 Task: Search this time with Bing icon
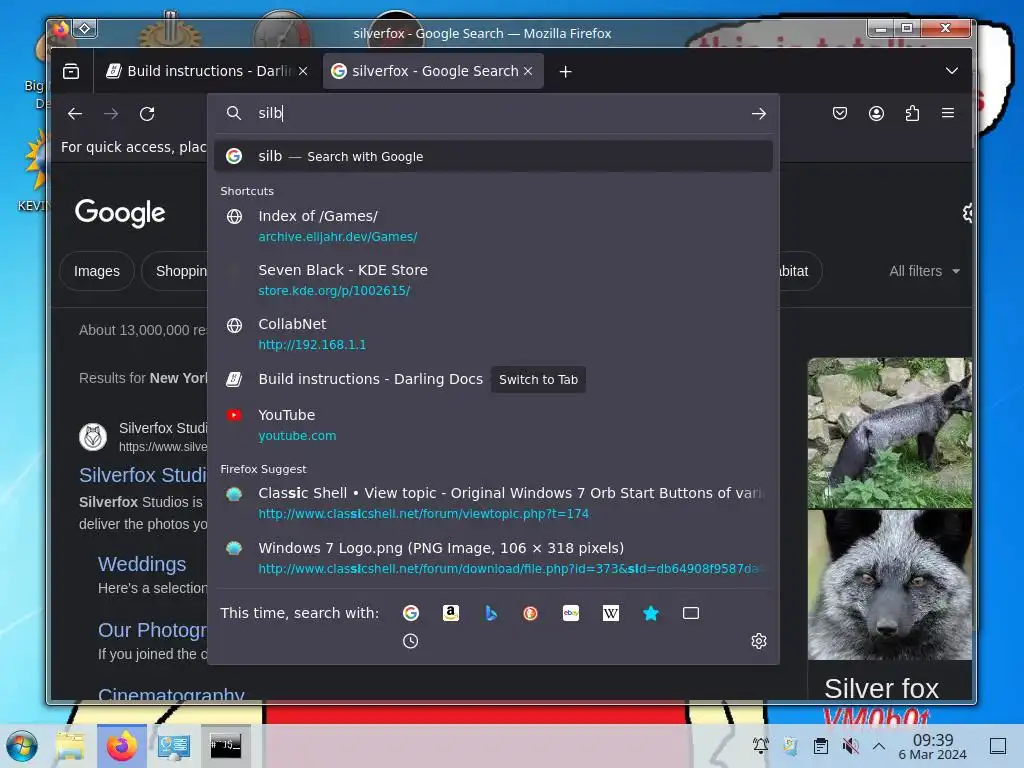pos(491,613)
